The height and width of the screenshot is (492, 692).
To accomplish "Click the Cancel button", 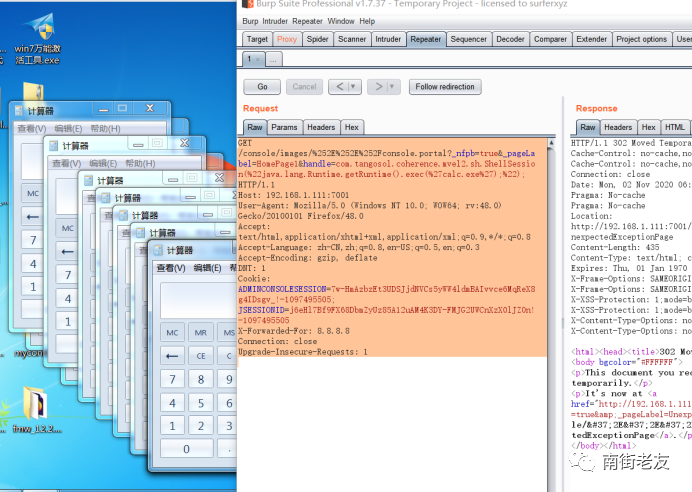I will (x=305, y=87).
